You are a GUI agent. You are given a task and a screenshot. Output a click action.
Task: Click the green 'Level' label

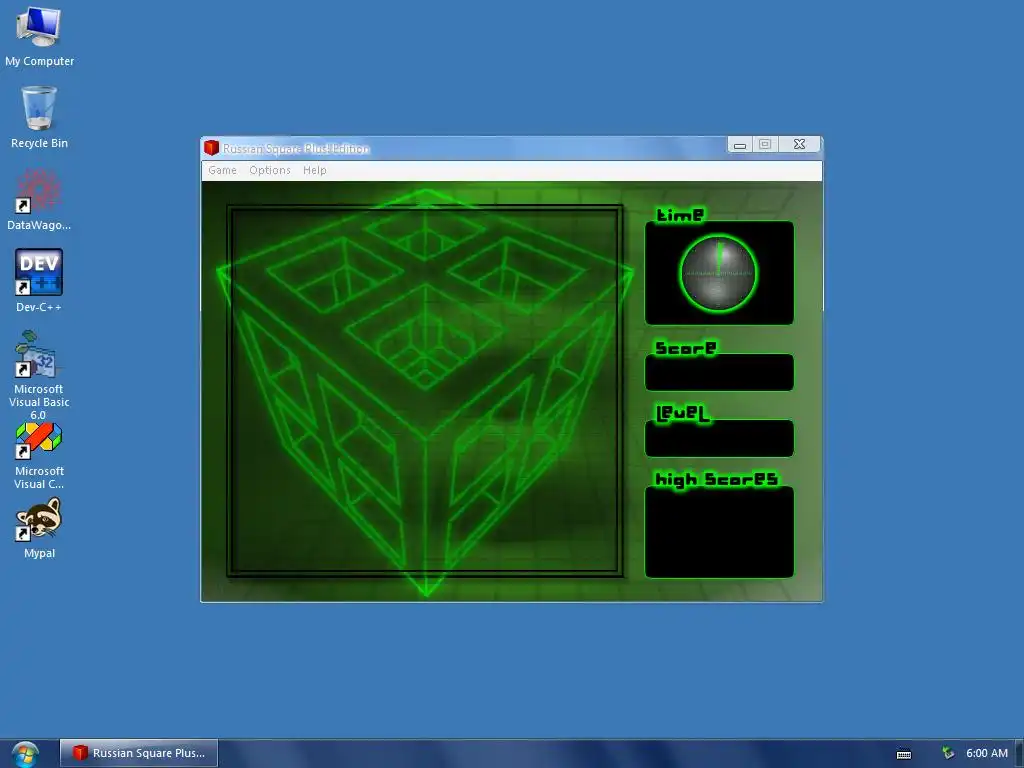point(682,413)
